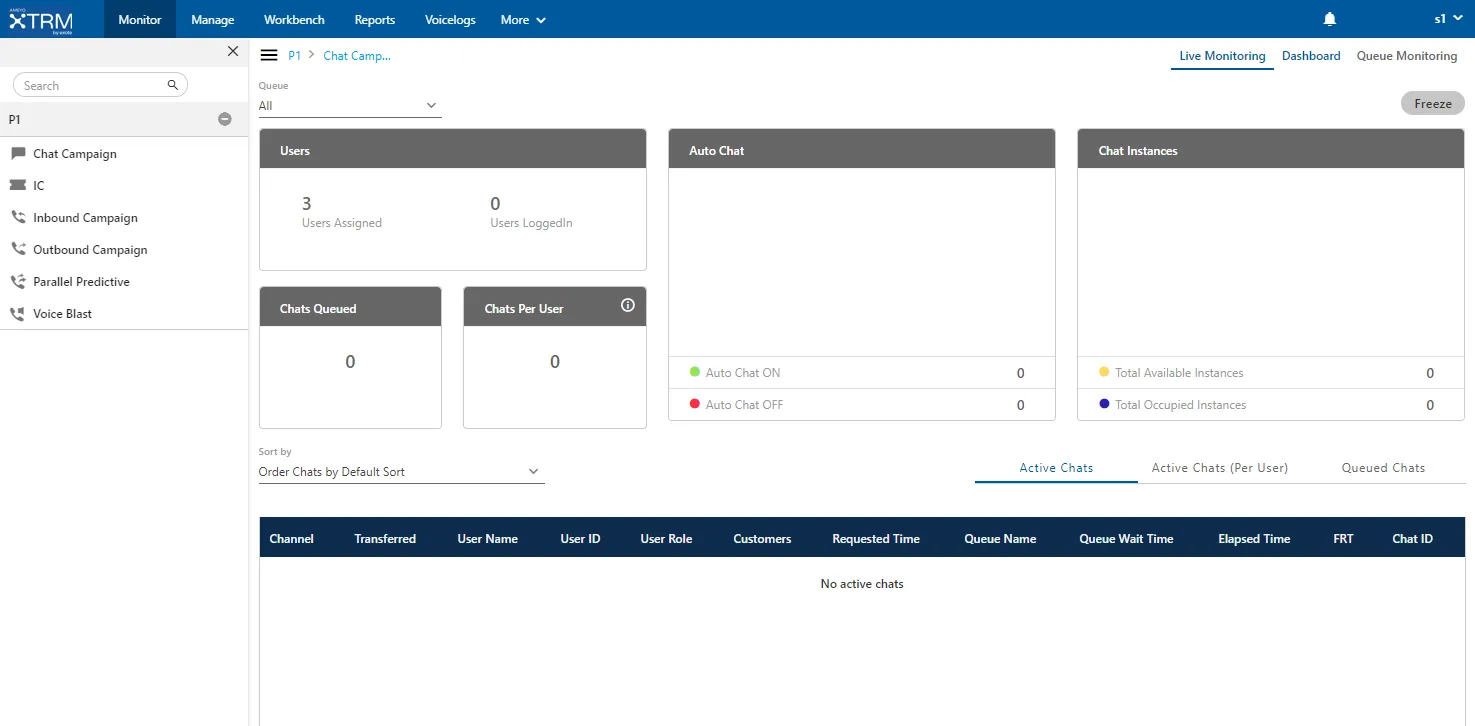Select the Active Chats tab

pyautogui.click(x=1056, y=468)
